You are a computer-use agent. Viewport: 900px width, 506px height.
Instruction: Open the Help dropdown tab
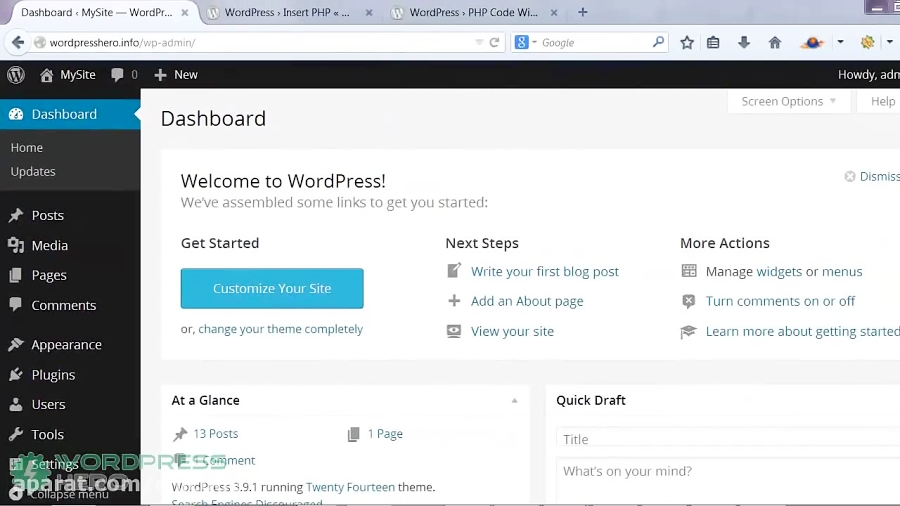[879, 102]
